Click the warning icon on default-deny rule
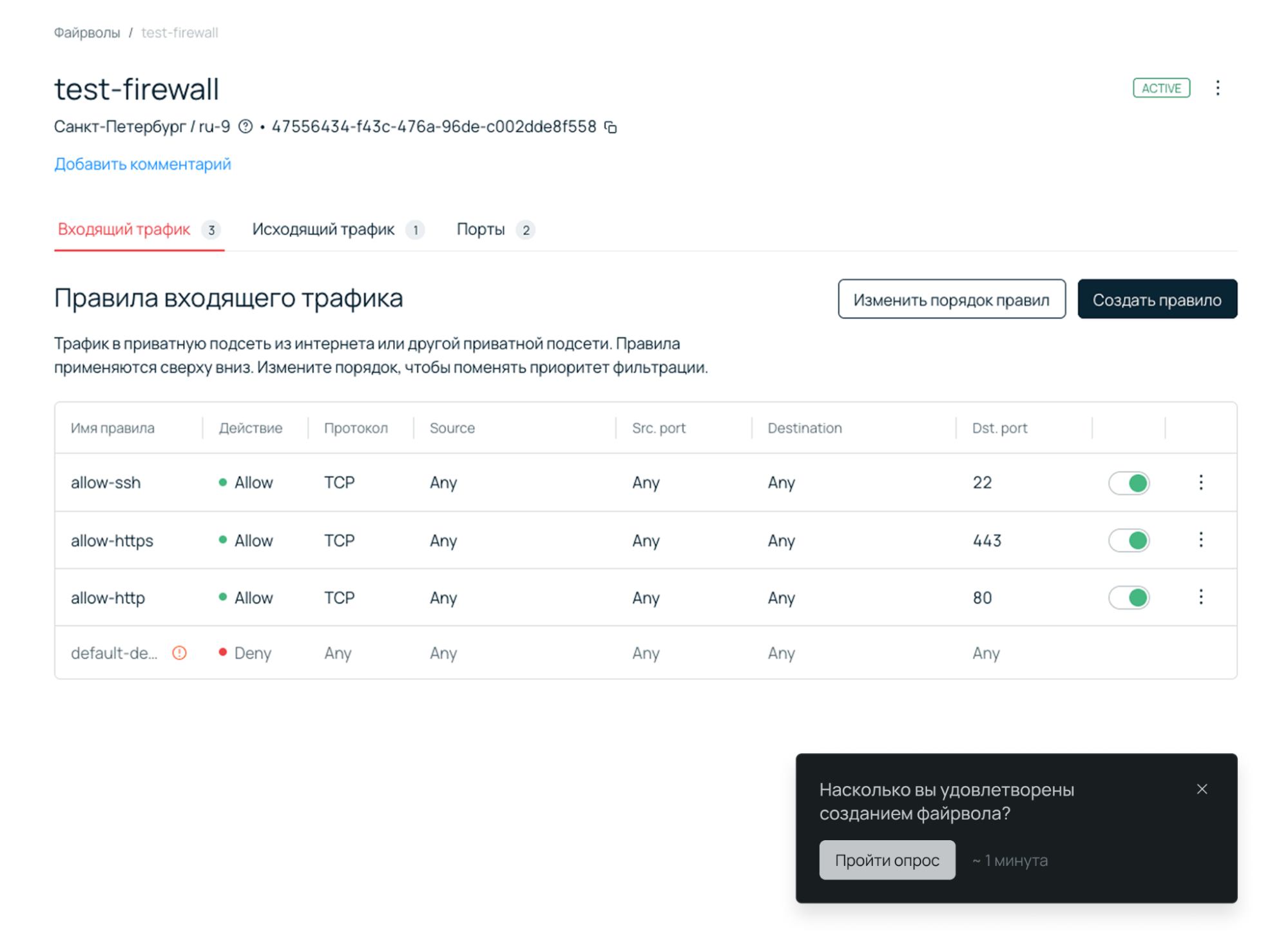The width and height of the screenshot is (1288, 951). click(x=178, y=653)
